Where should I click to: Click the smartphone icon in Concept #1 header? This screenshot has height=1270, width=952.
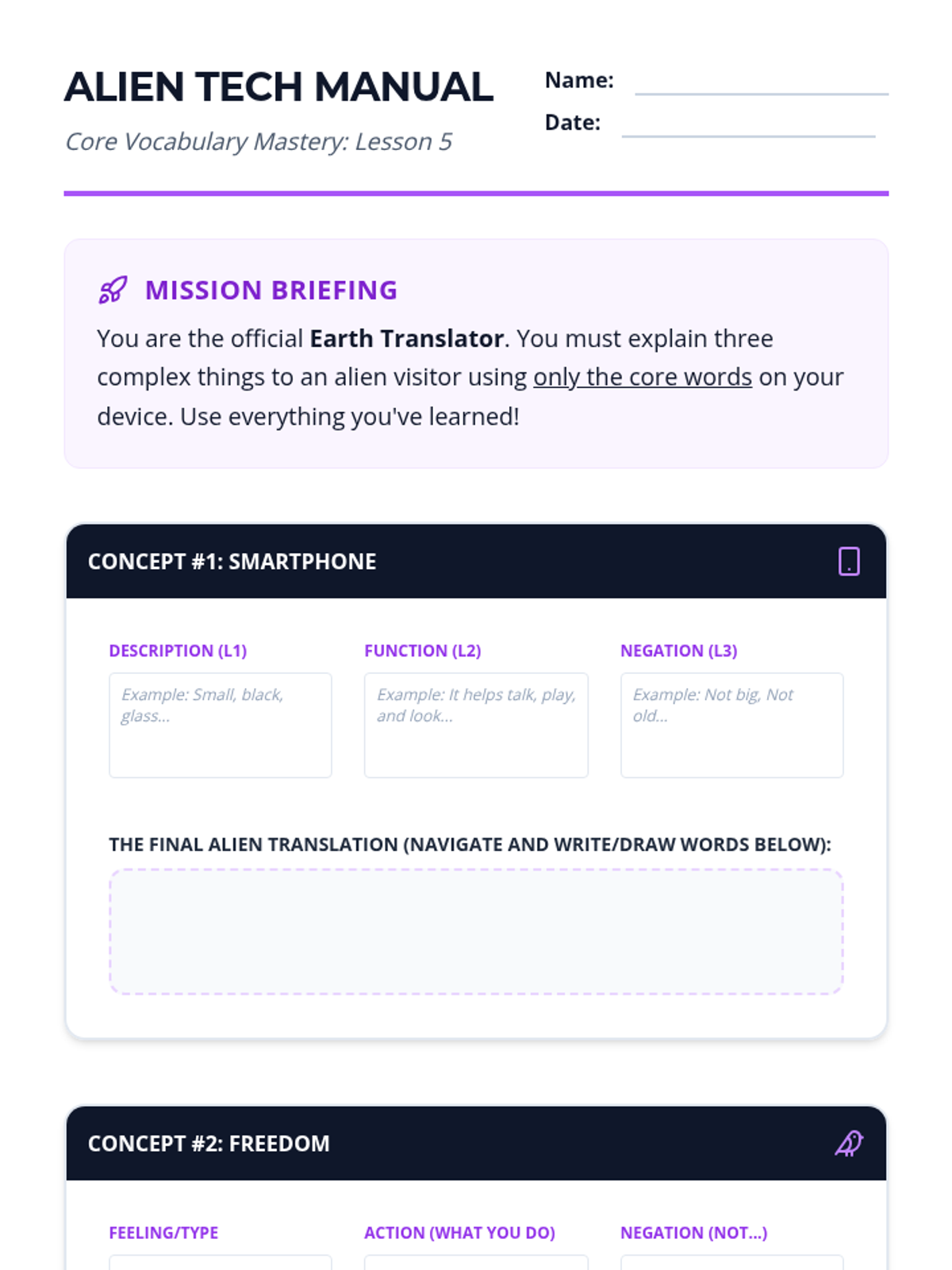[x=849, y=561]
